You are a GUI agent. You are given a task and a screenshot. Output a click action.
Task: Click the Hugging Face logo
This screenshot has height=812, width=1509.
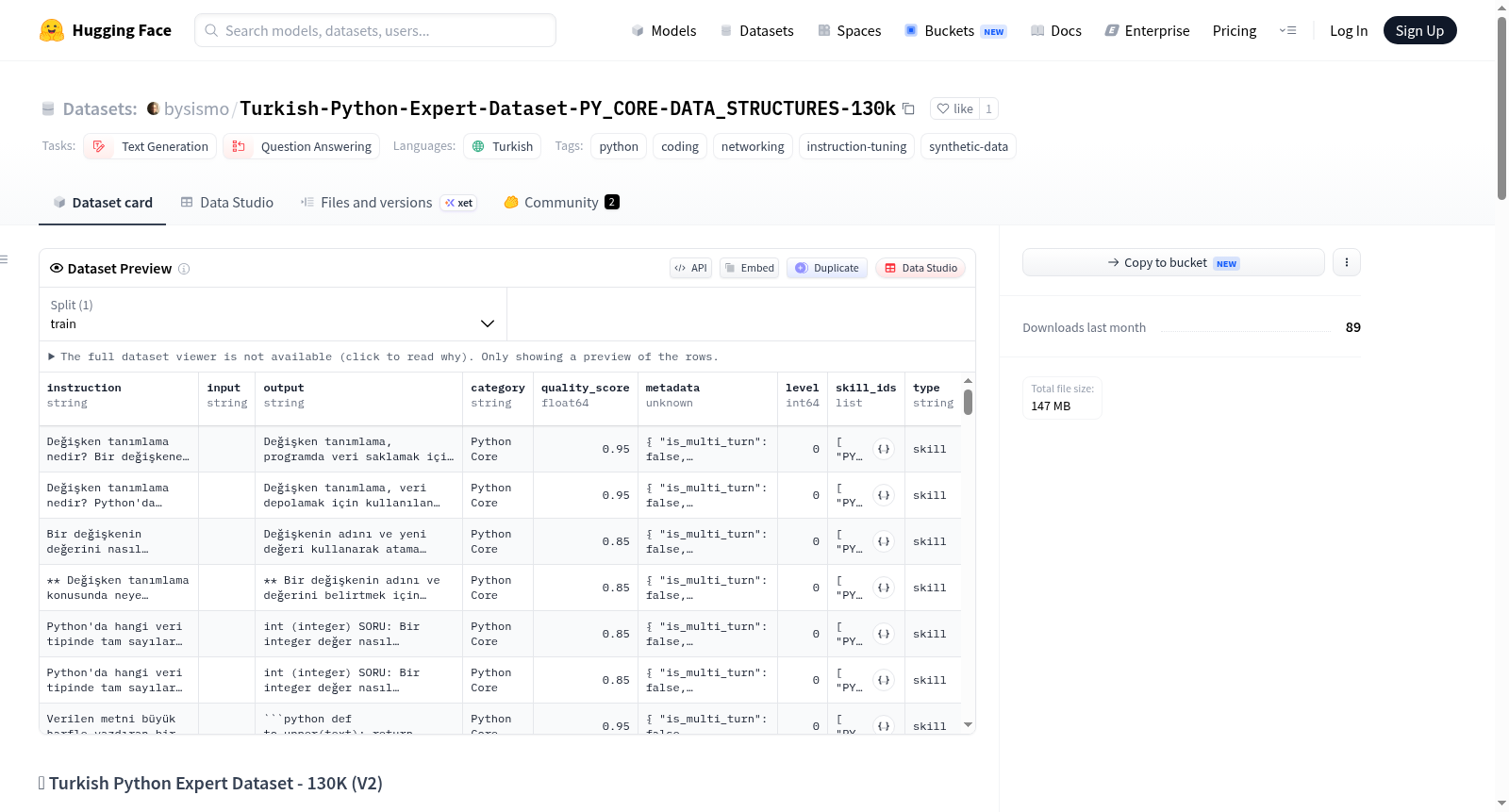click(x=105, y=30)
